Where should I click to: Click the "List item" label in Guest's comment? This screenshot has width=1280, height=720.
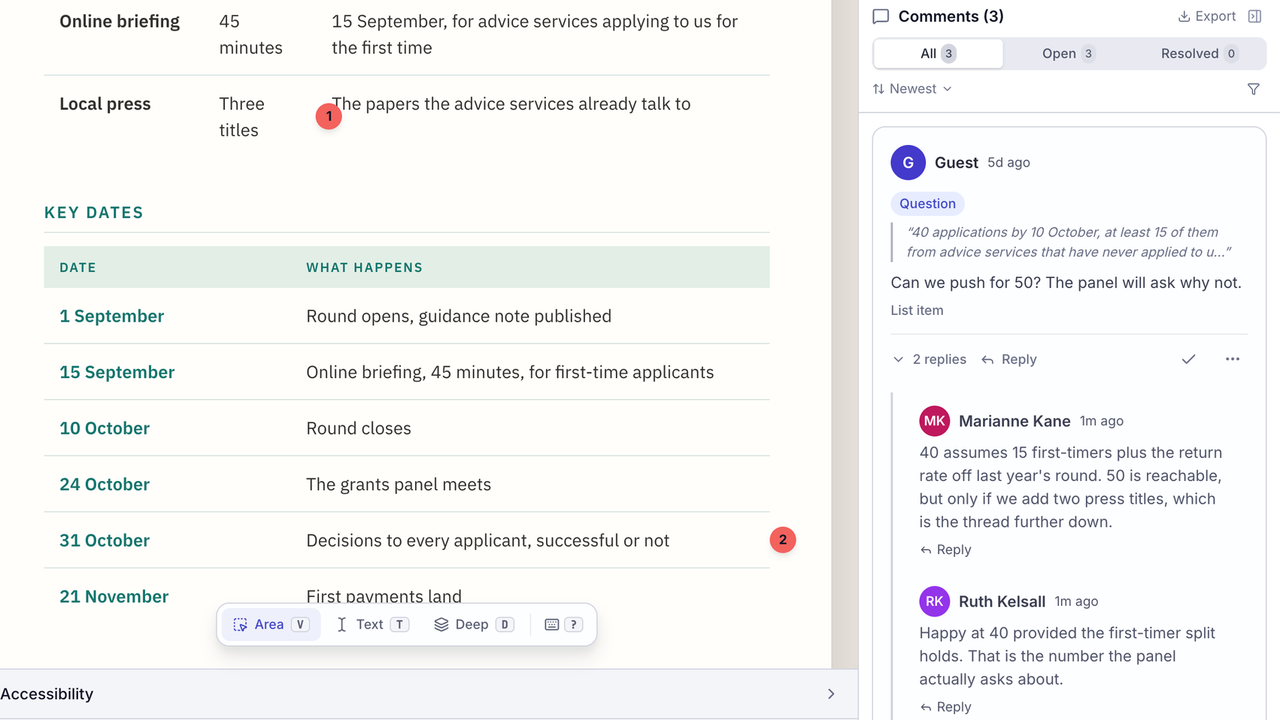(917, 310)
